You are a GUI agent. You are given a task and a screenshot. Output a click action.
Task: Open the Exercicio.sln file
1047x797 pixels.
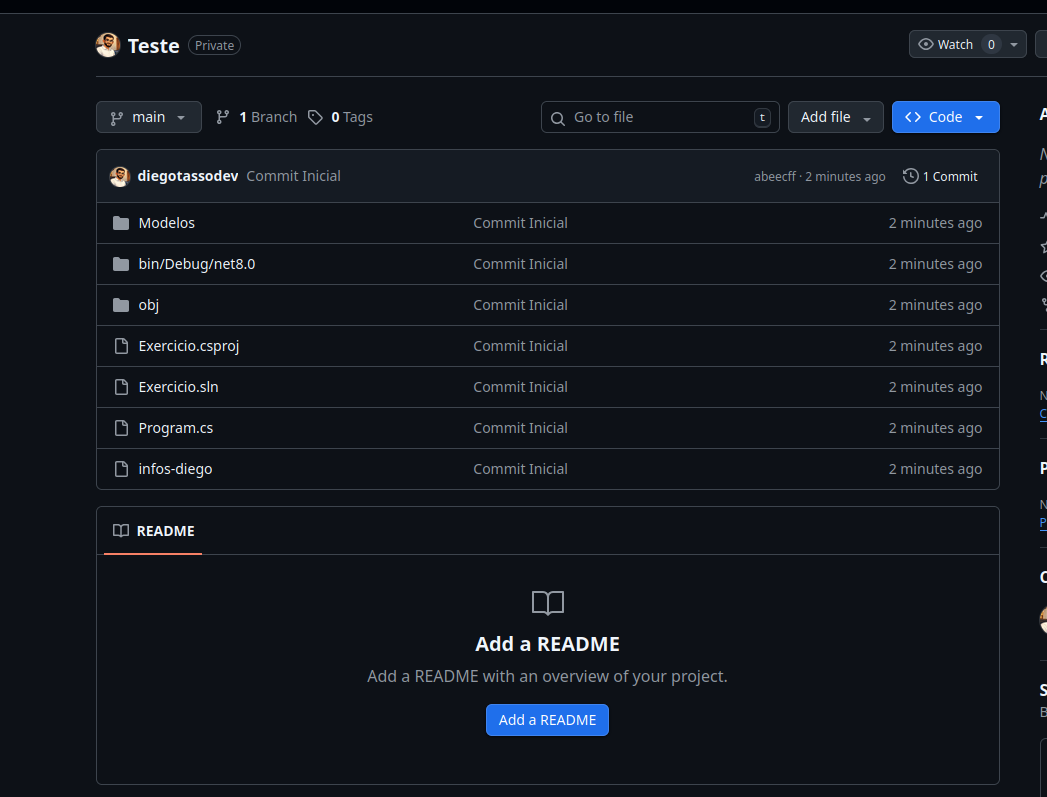tap(178, 387)
